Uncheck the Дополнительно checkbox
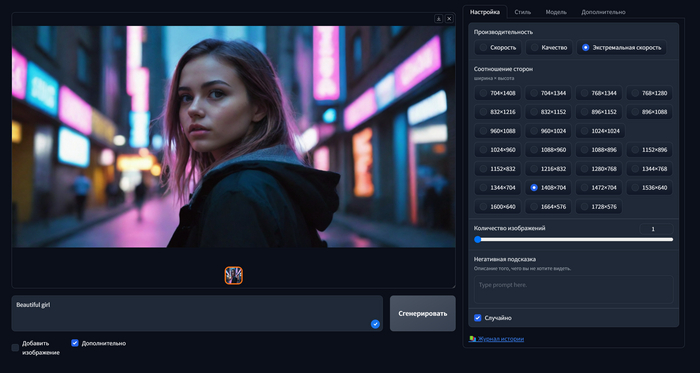The image size is (700, 373). click(x=75, y=343)
